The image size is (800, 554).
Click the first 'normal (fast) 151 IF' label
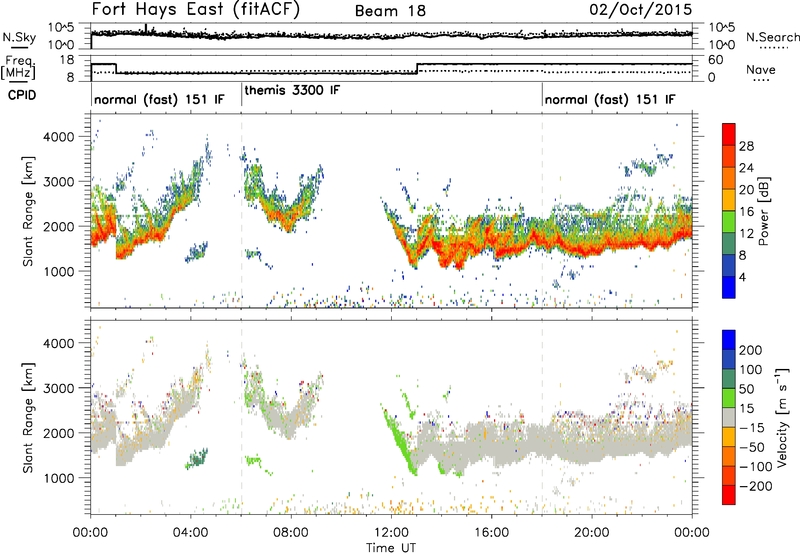click(x=159, y=99)
